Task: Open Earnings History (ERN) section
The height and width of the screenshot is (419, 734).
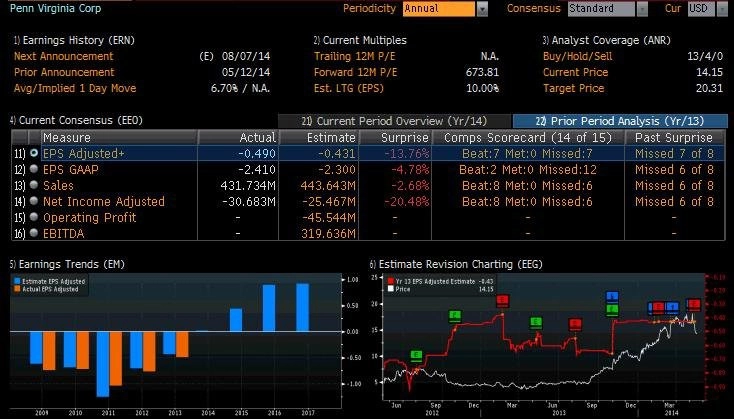Action: point(74,40)
